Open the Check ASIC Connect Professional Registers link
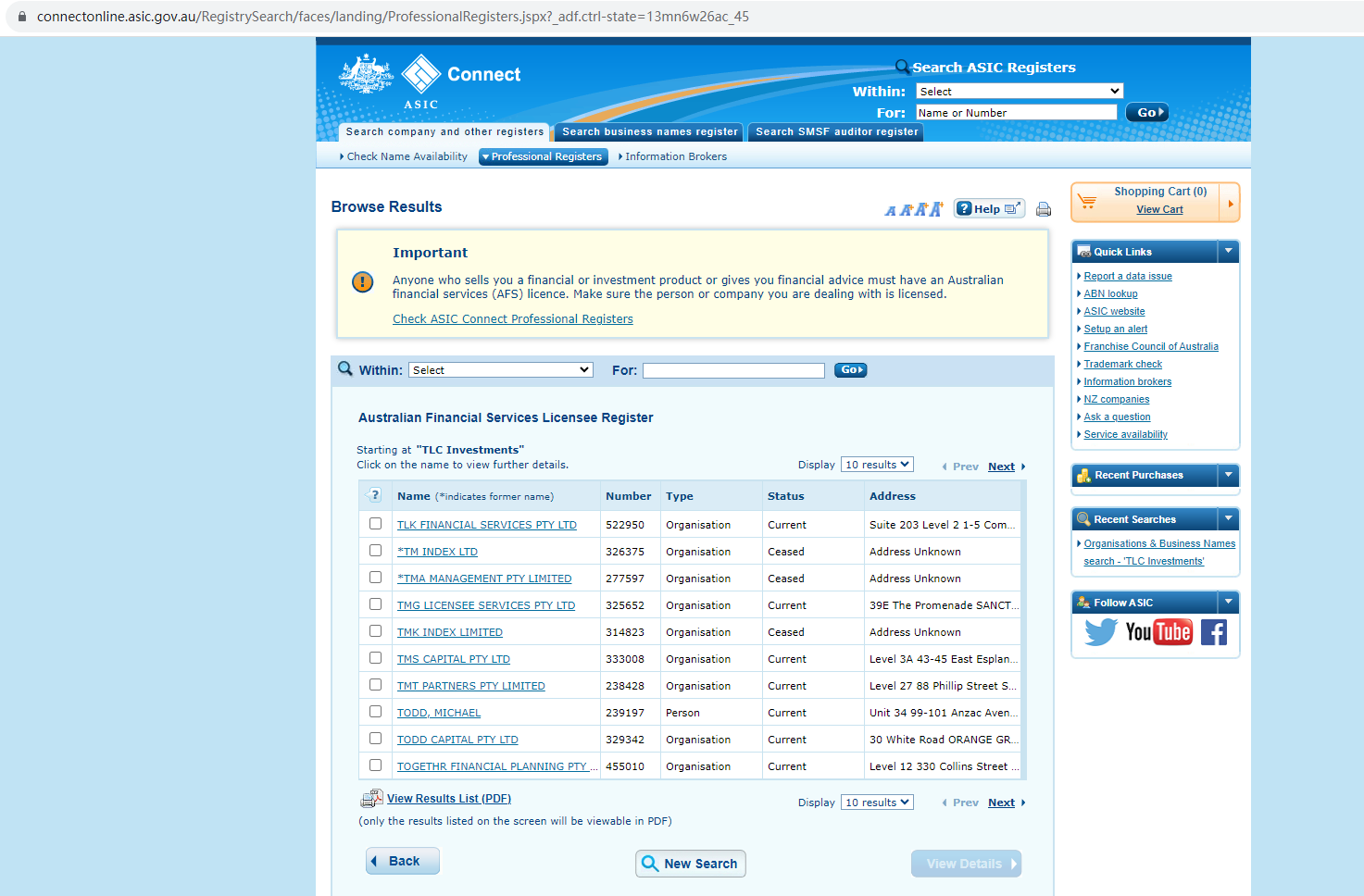 [x=513, y=319]
